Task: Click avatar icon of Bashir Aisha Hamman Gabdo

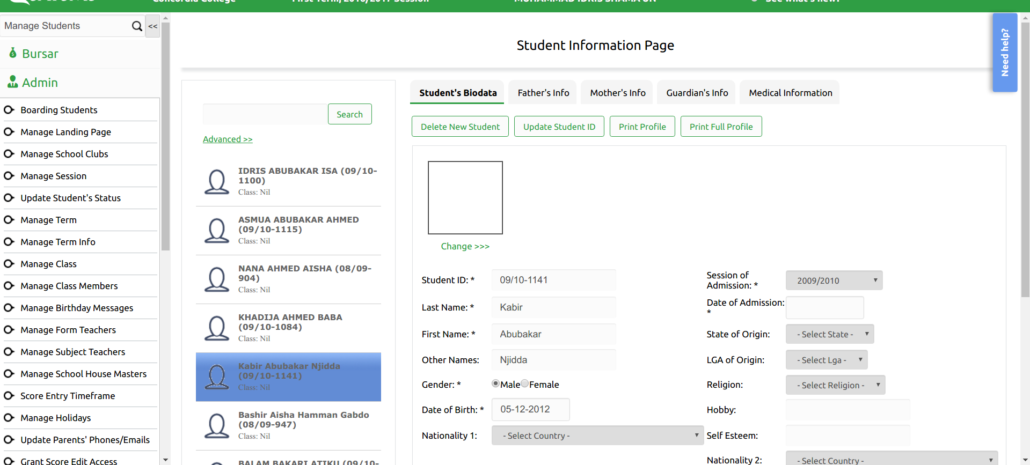Action: point(217,426)
